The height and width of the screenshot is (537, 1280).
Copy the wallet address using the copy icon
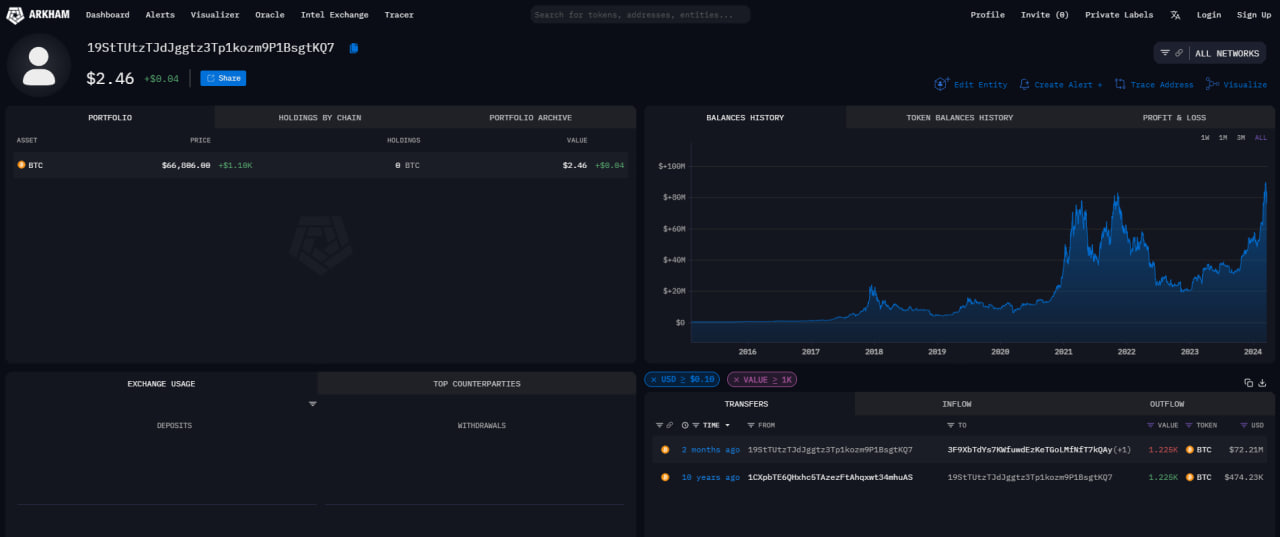tap(354, 48)
